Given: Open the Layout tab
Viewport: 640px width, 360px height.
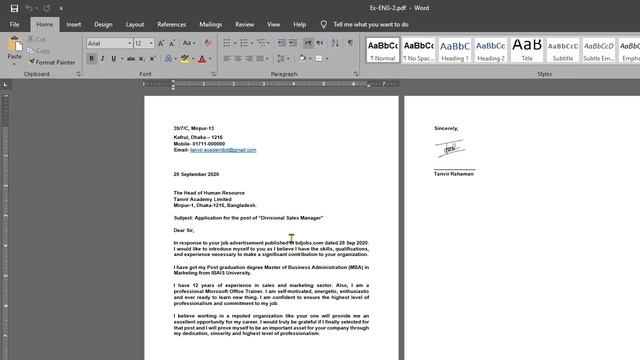Looking at the screenshot, I should pyautogui.click(x=135, y=24).
